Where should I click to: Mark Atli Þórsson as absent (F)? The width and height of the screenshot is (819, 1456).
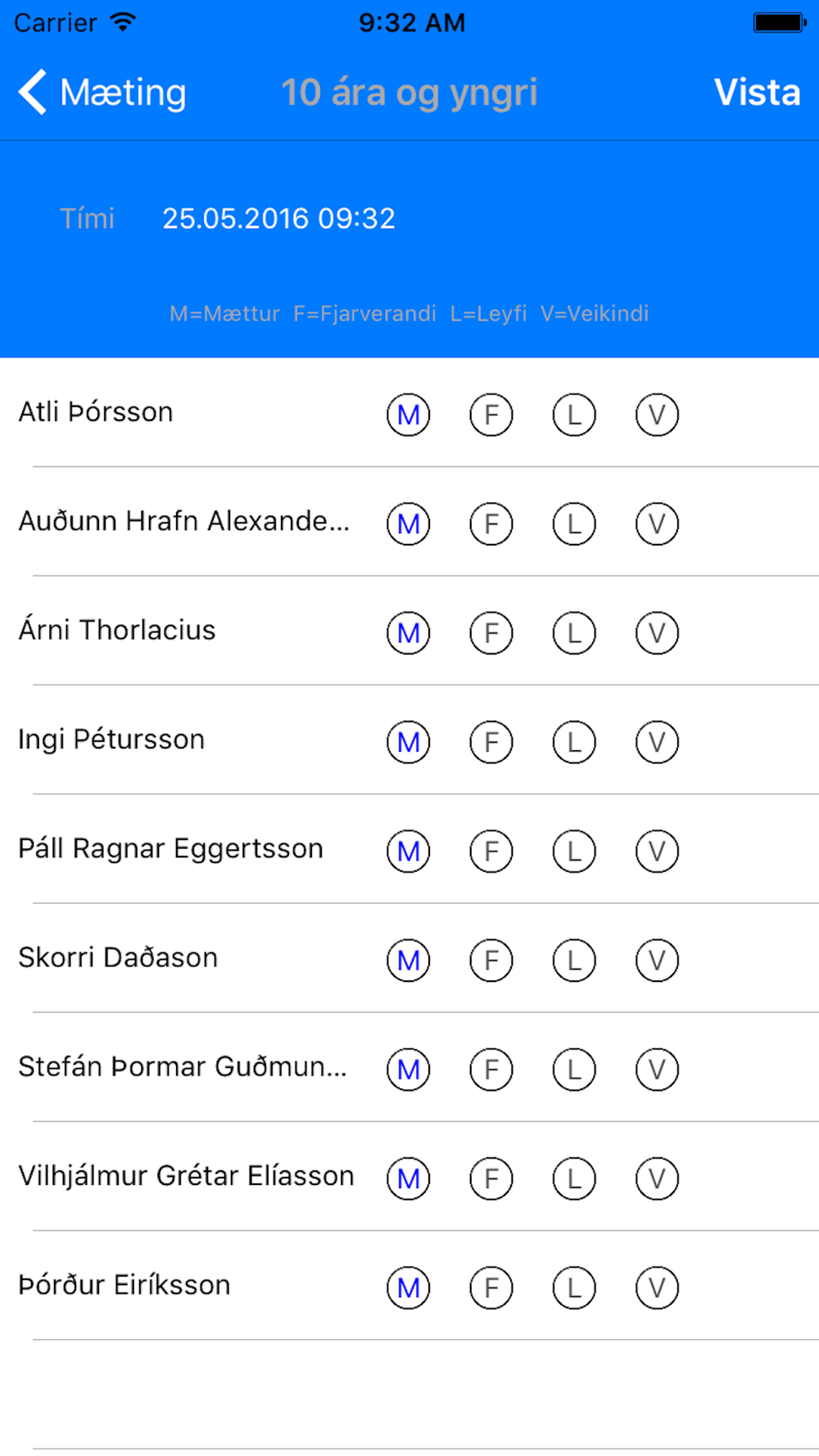click(x=491, y=415)
